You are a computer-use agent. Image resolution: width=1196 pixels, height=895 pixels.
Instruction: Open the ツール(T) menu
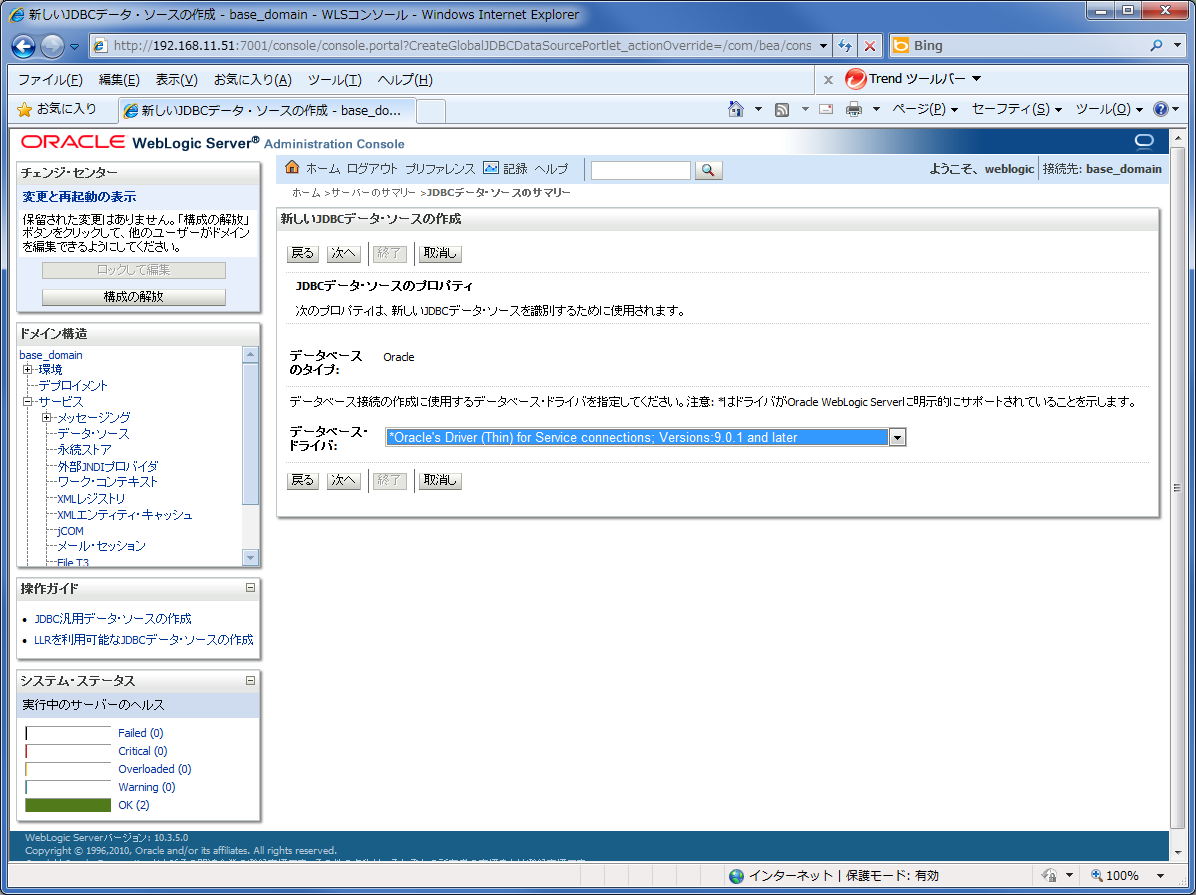point(334,79)
